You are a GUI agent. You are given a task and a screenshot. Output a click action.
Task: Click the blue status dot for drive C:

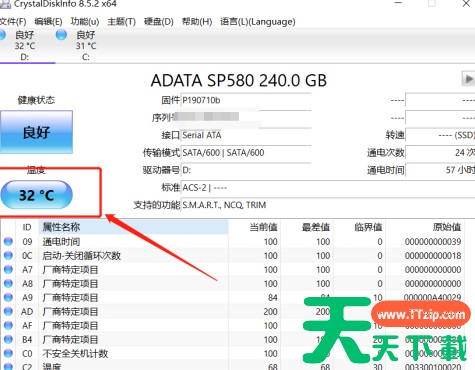[x=61, y=34]
